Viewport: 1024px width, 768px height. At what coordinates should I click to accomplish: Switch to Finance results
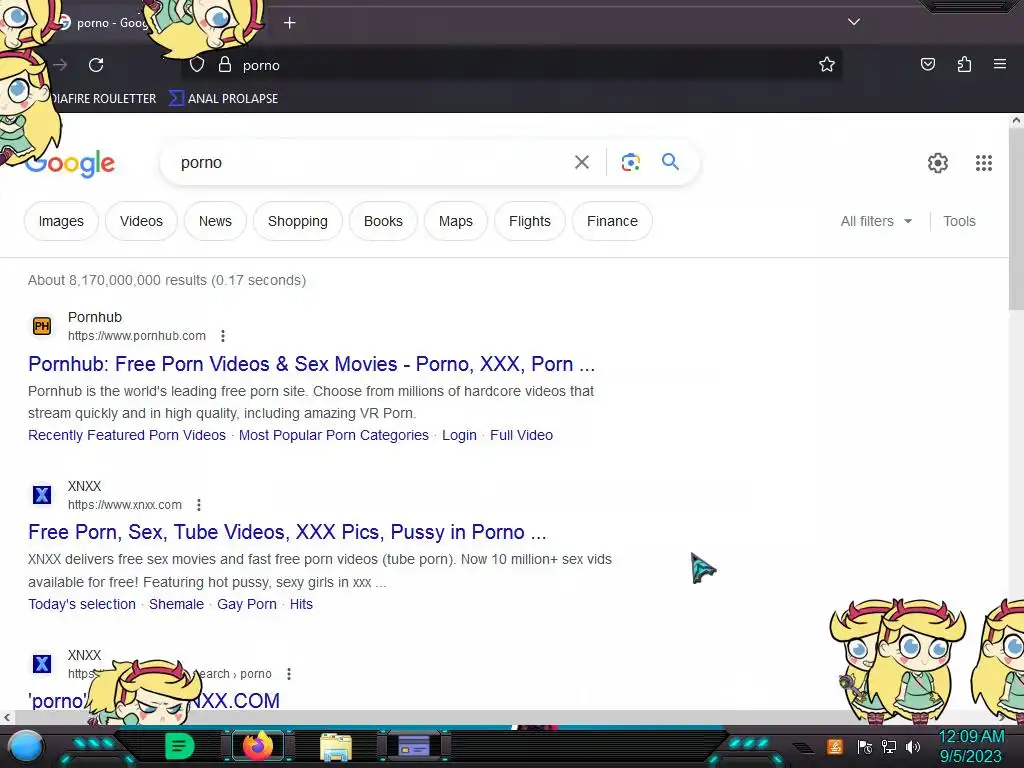pyautogui.click(x=612, y=221)
